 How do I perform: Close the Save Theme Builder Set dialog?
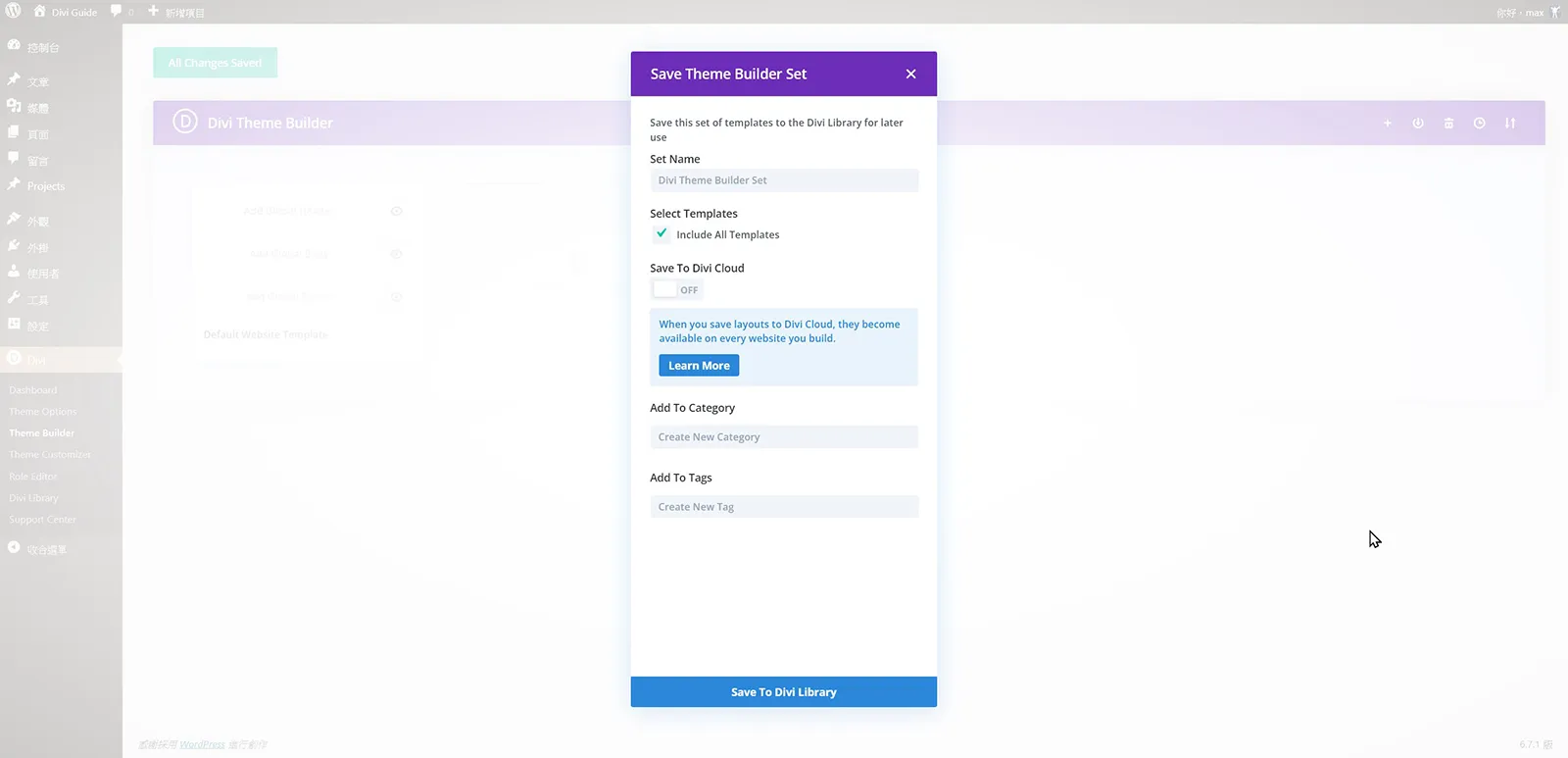(910, 75)
